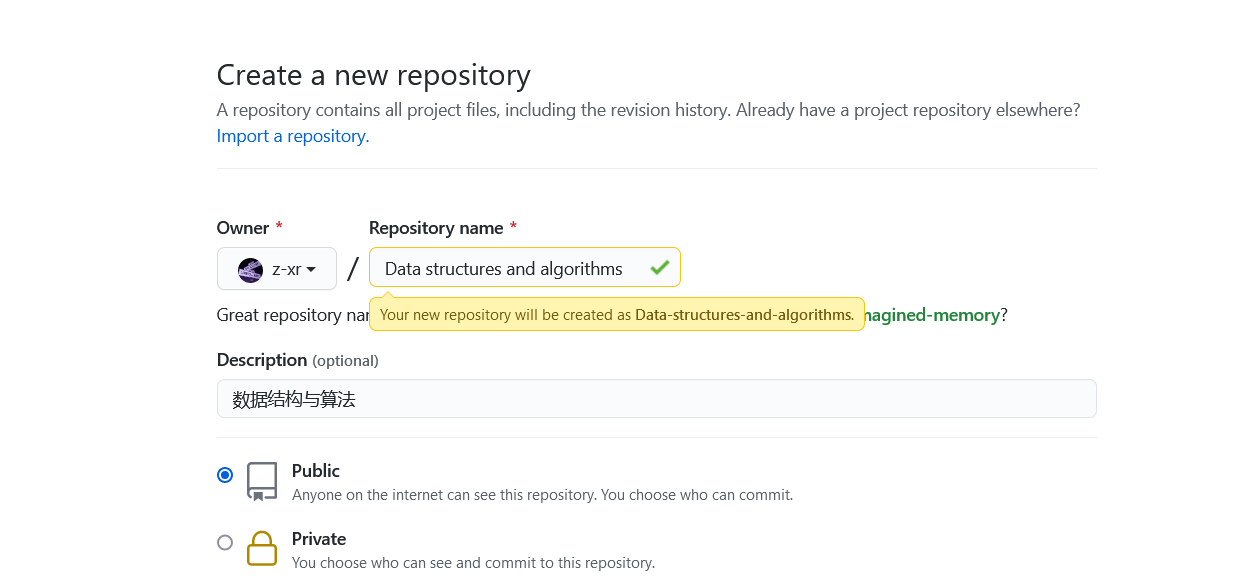Expand the caret arrow next to z-xr
Screen dimensions: 1243x581
[311, 270]
